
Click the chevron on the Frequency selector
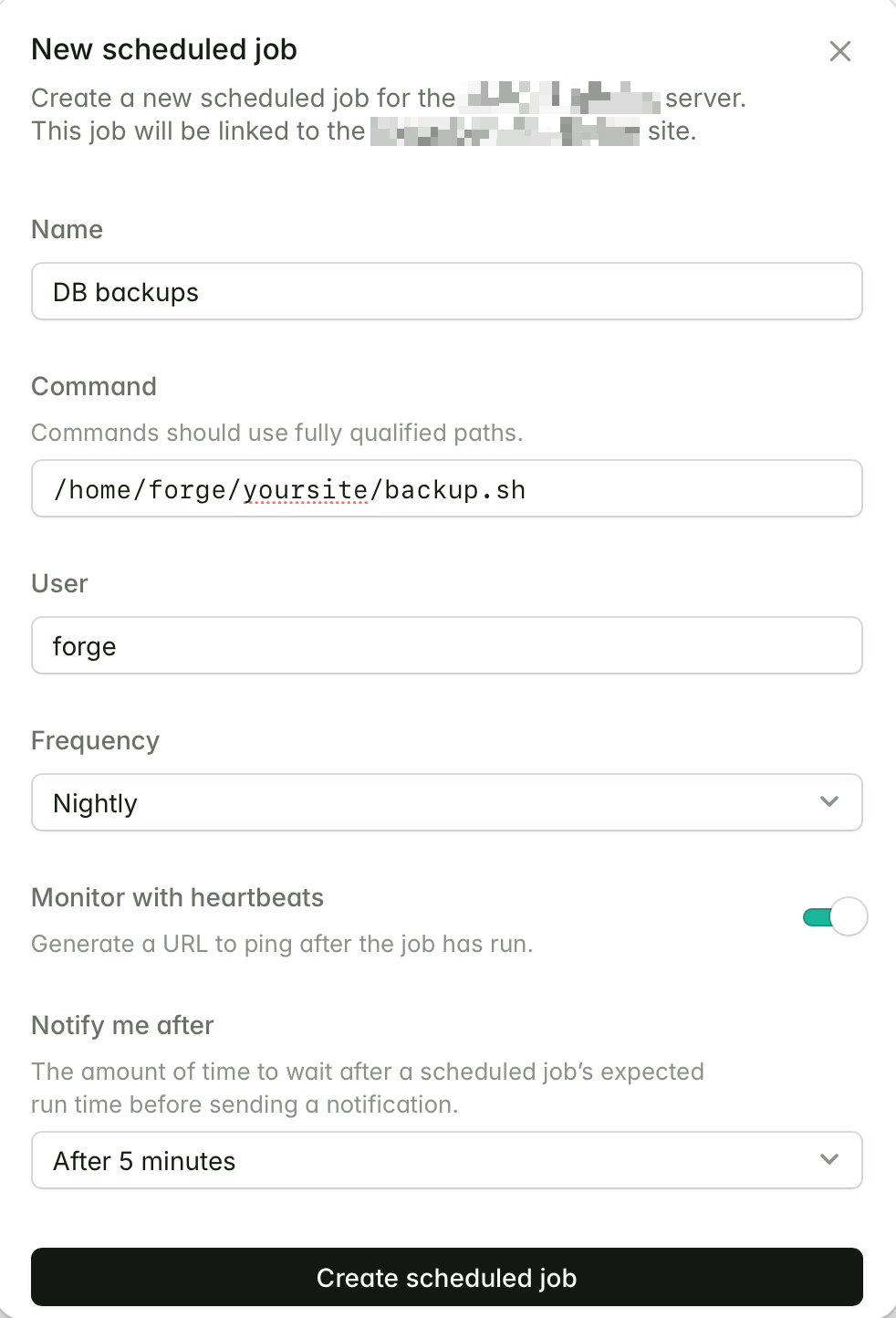(x=828, y=801)
